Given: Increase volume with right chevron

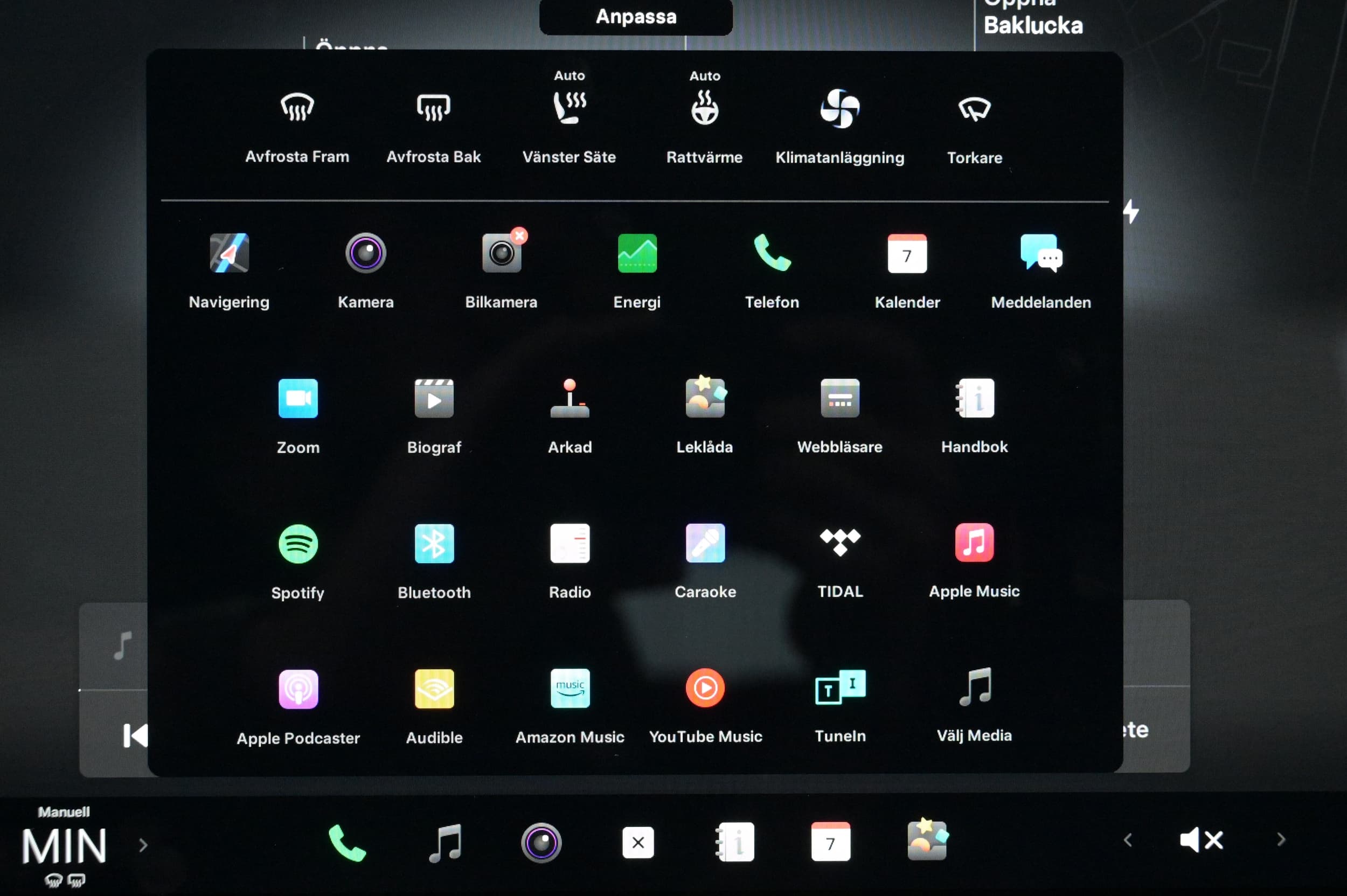Looking at the screenshot, I should point(1281,839).
